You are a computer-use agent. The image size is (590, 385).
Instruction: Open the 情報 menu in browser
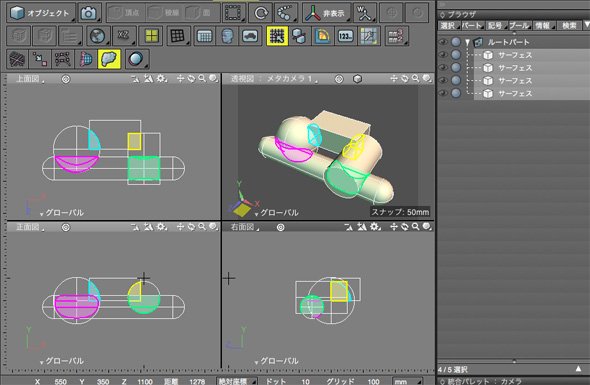pos(544,26)
